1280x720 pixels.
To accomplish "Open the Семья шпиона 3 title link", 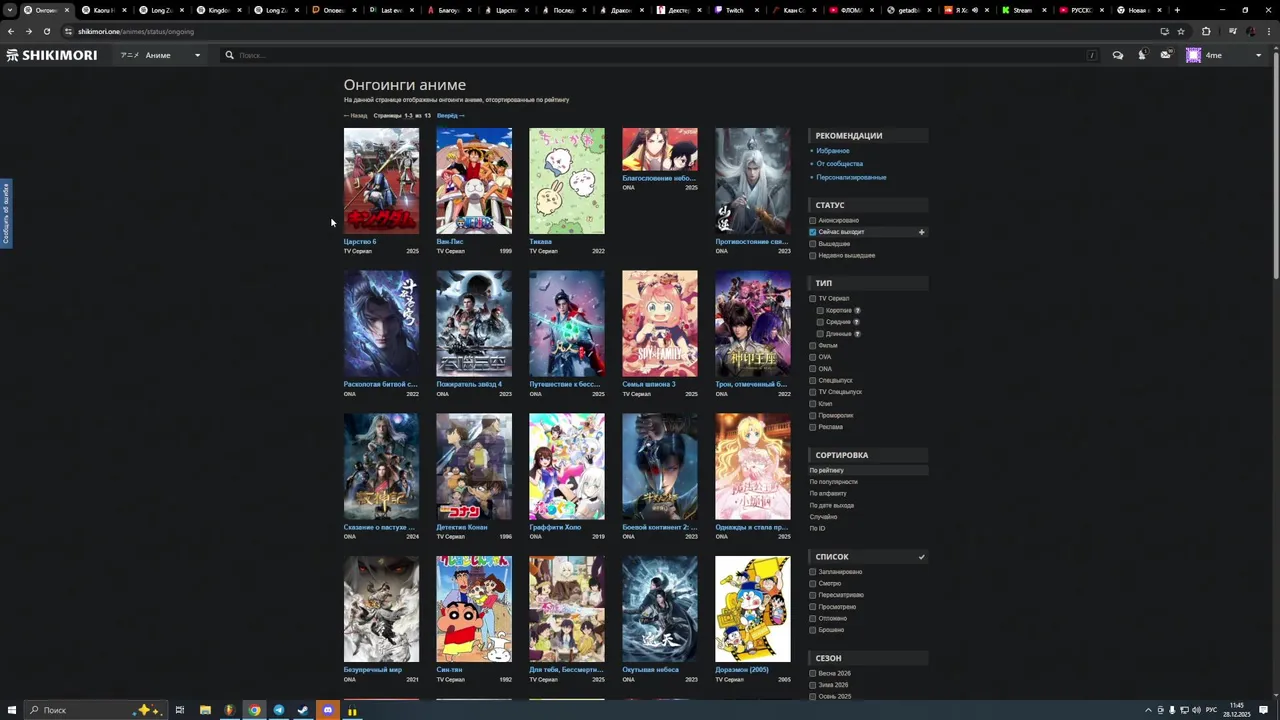I will (649, 384).
